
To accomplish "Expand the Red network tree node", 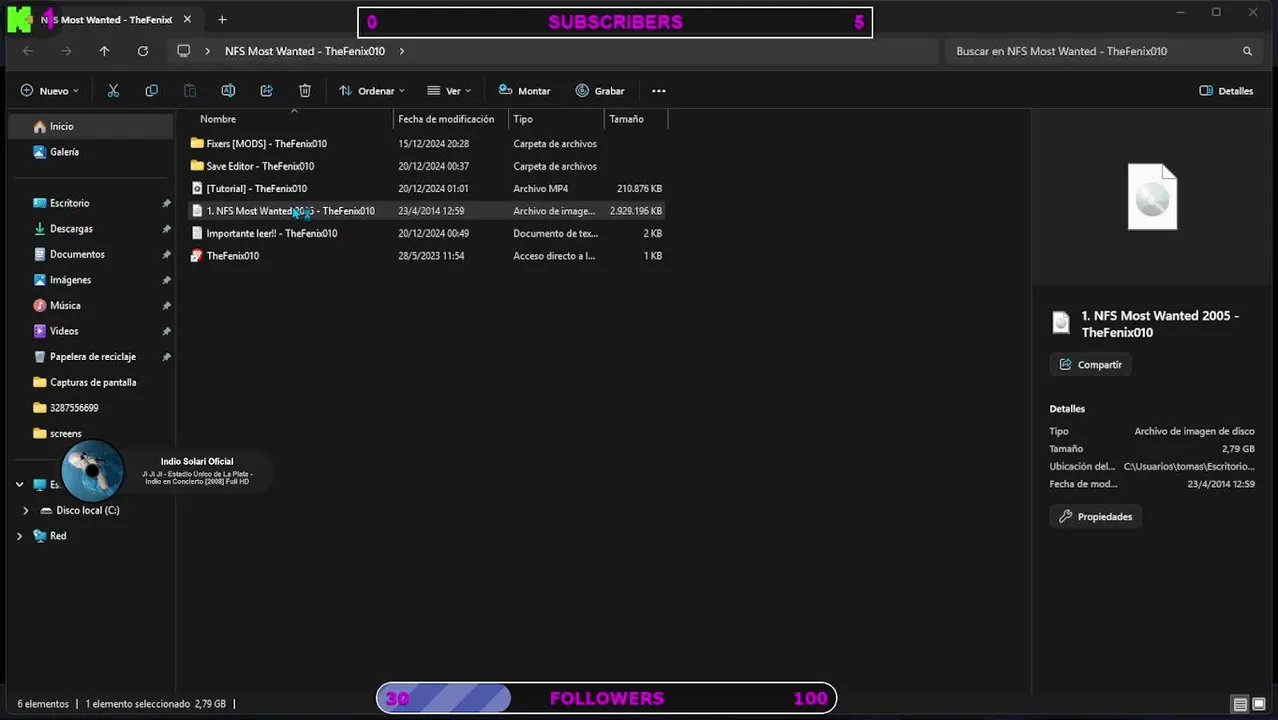I will 19,536.
